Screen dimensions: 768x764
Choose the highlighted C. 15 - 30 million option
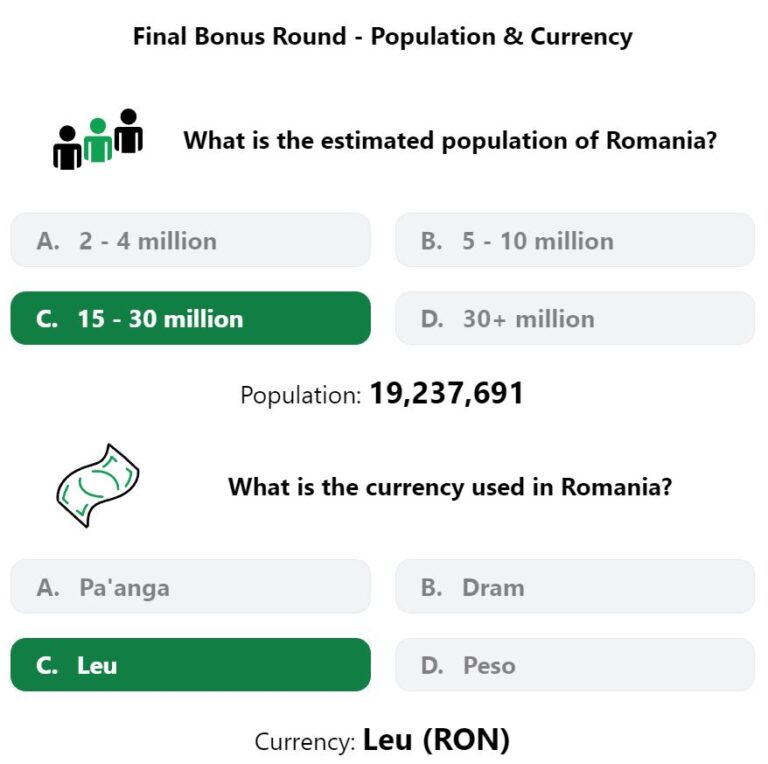click(x=191, y=318)
